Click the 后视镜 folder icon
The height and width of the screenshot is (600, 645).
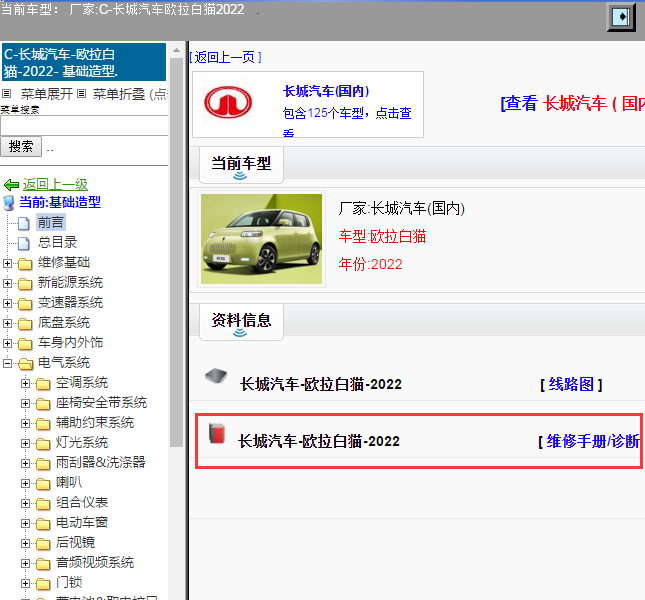[43, 544]
